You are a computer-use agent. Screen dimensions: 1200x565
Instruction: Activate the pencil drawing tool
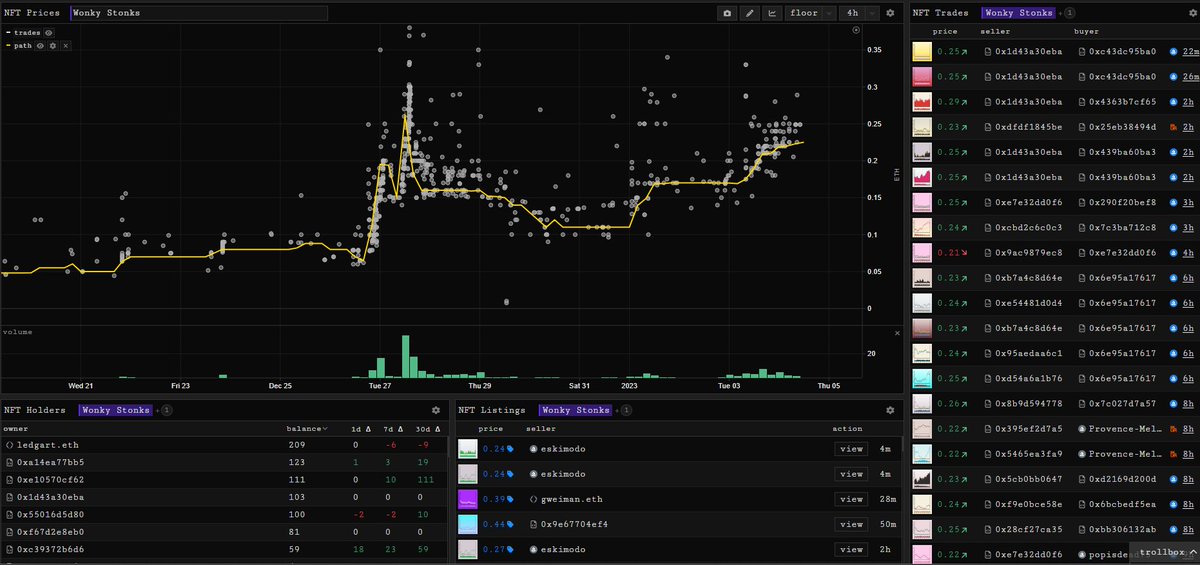[750, 13]
